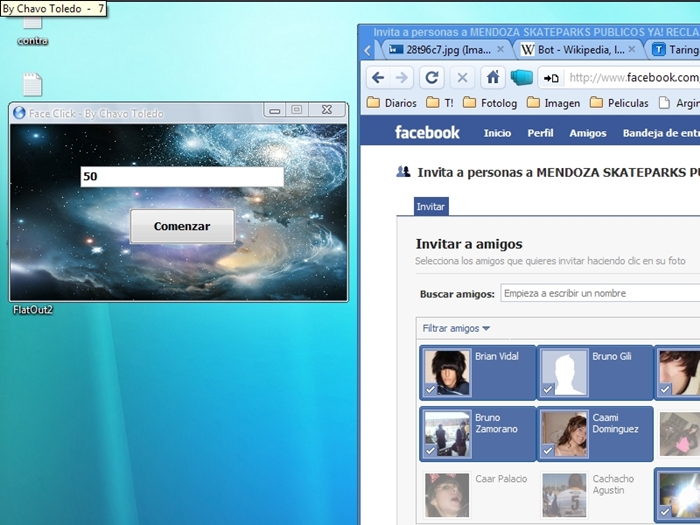Open the Peliculas bookmarks folder
Screen dimensions: 700x525
(x=619, y=103)
